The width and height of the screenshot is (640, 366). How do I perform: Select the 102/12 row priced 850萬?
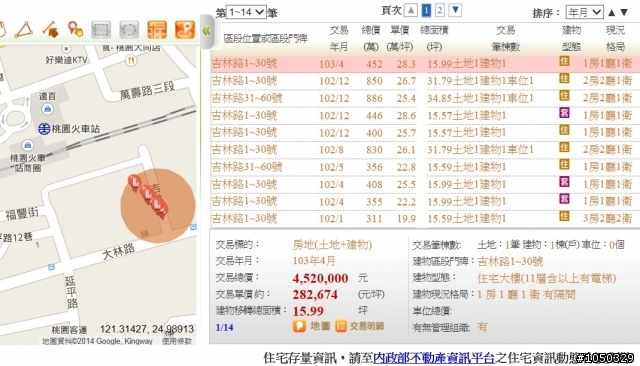point(425,81)
